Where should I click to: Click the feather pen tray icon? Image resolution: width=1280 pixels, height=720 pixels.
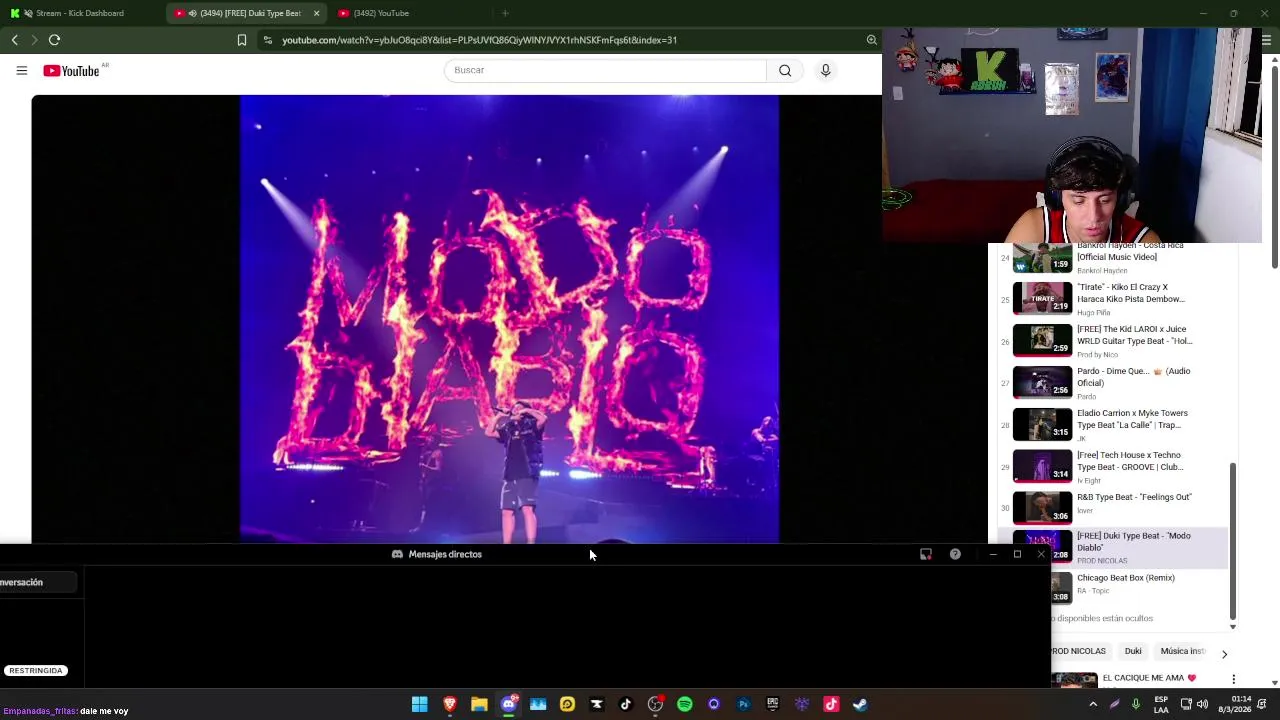pos(1114,704)
